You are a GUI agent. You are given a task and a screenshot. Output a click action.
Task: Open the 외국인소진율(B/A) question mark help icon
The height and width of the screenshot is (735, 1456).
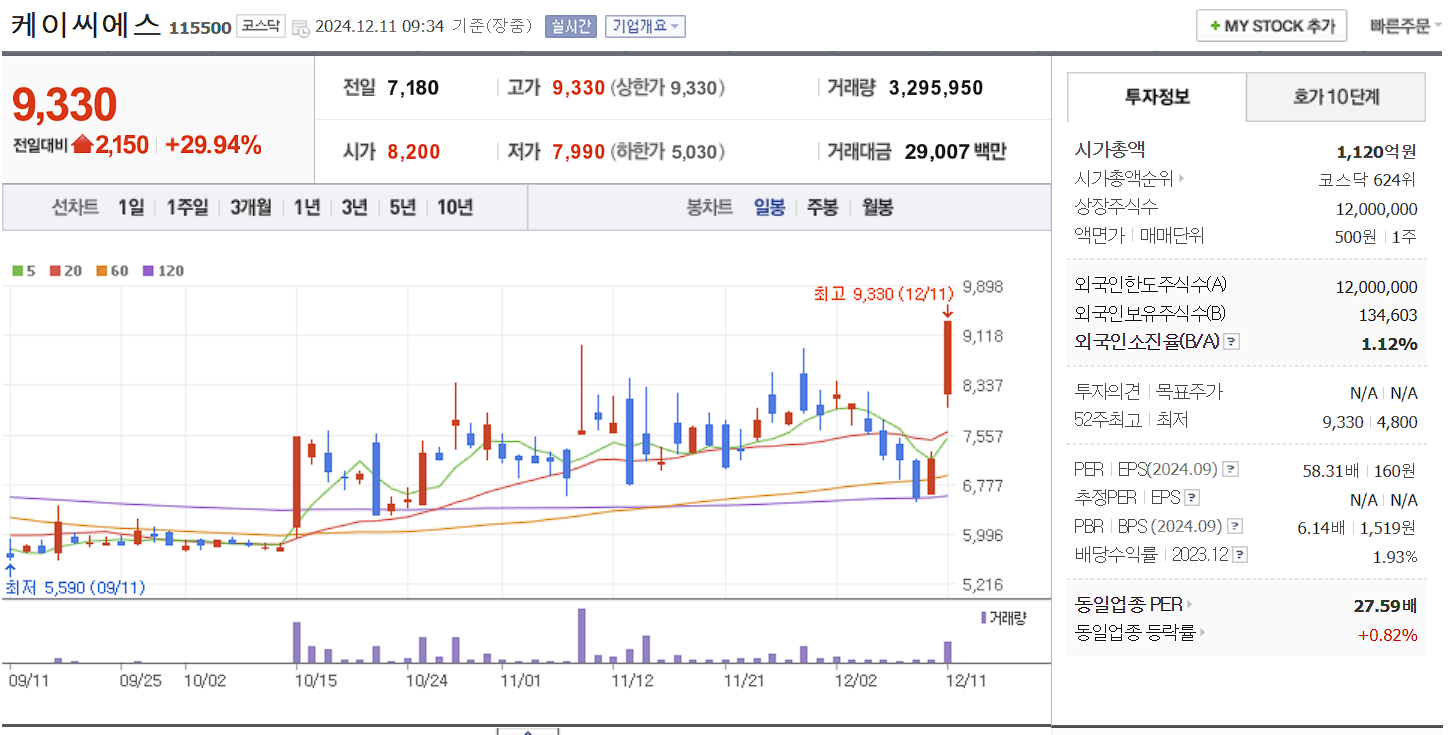coord(1232,341)
